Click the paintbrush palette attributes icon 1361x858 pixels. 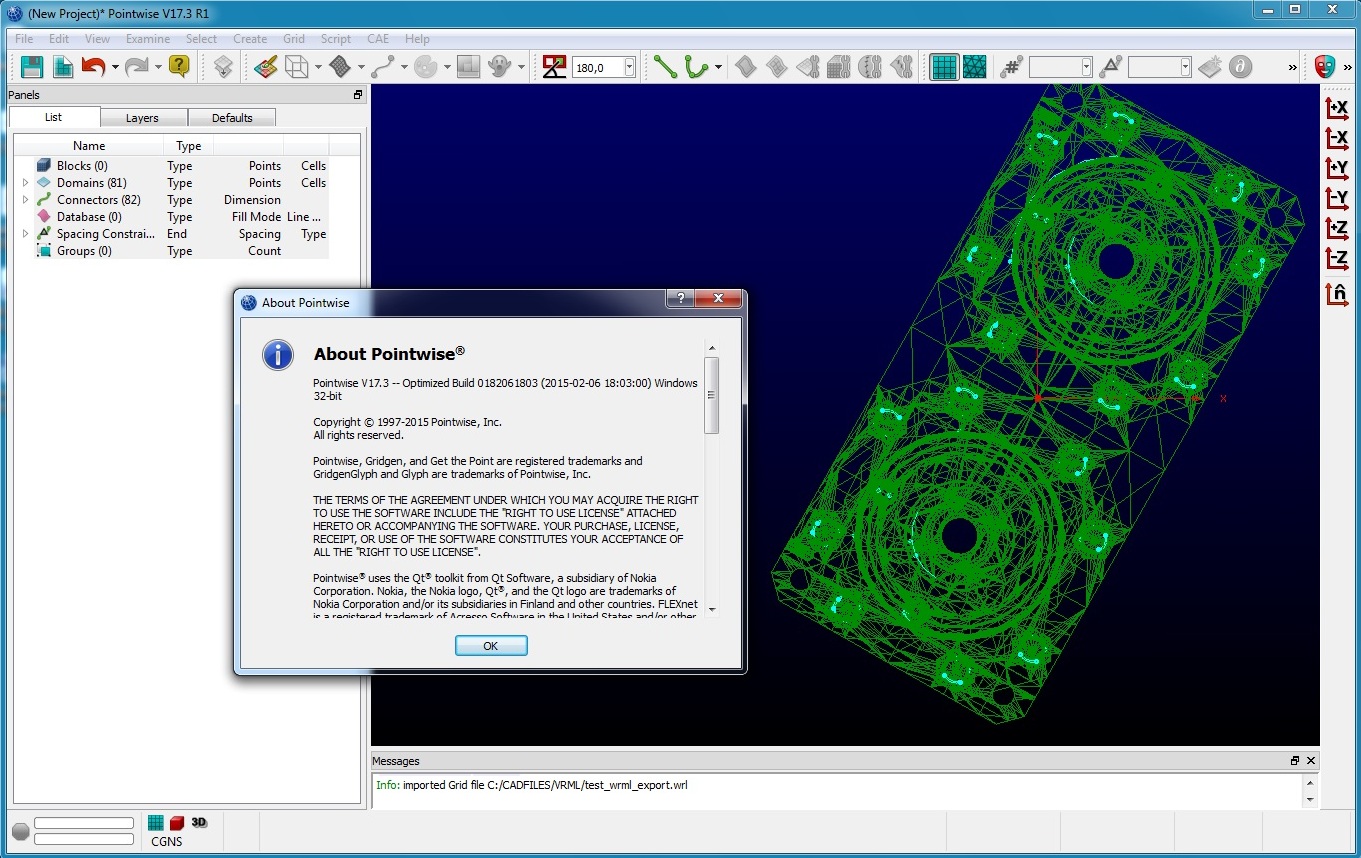click(x=265, y=67)
